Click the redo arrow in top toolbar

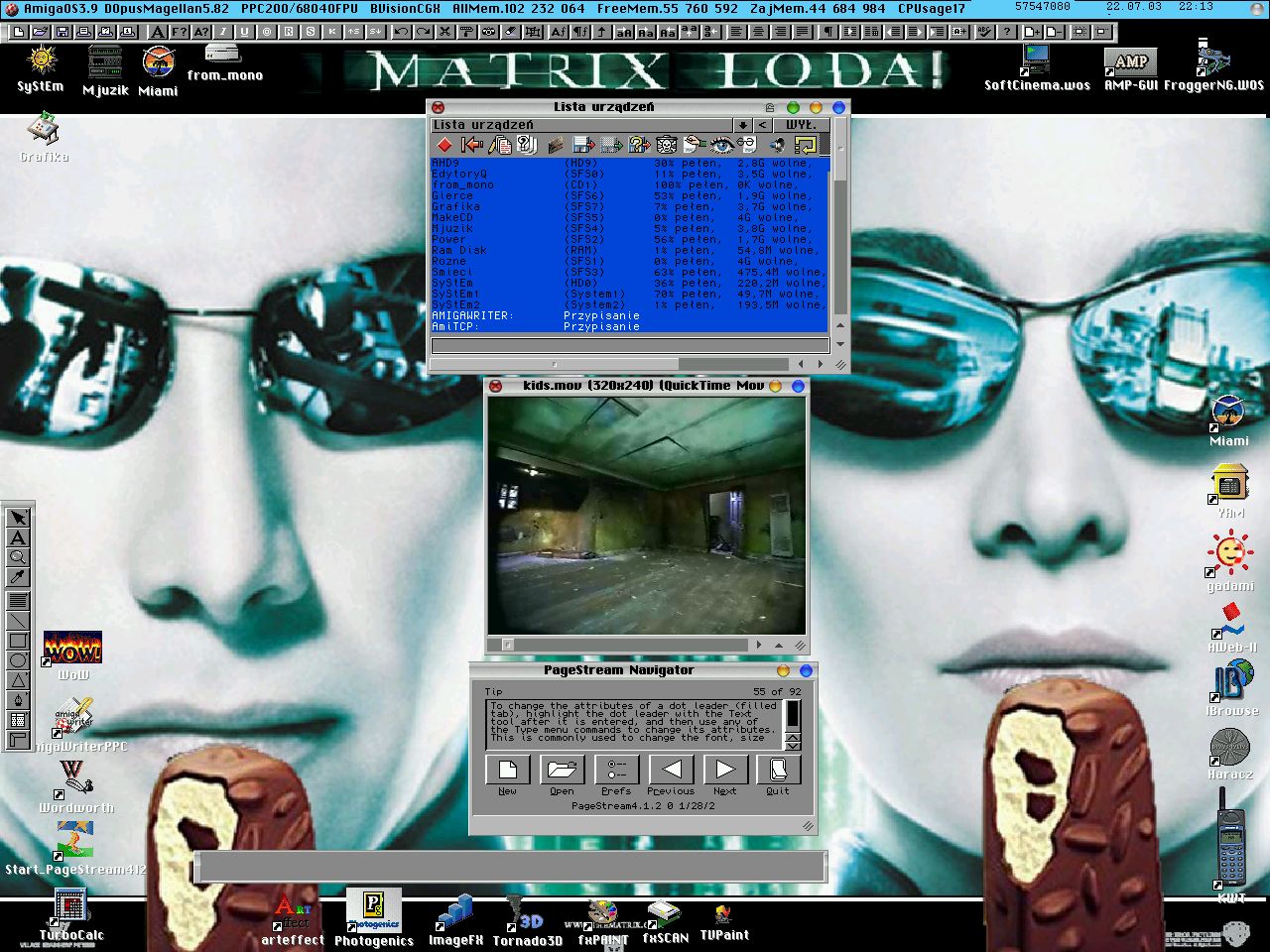pos(423,32)
